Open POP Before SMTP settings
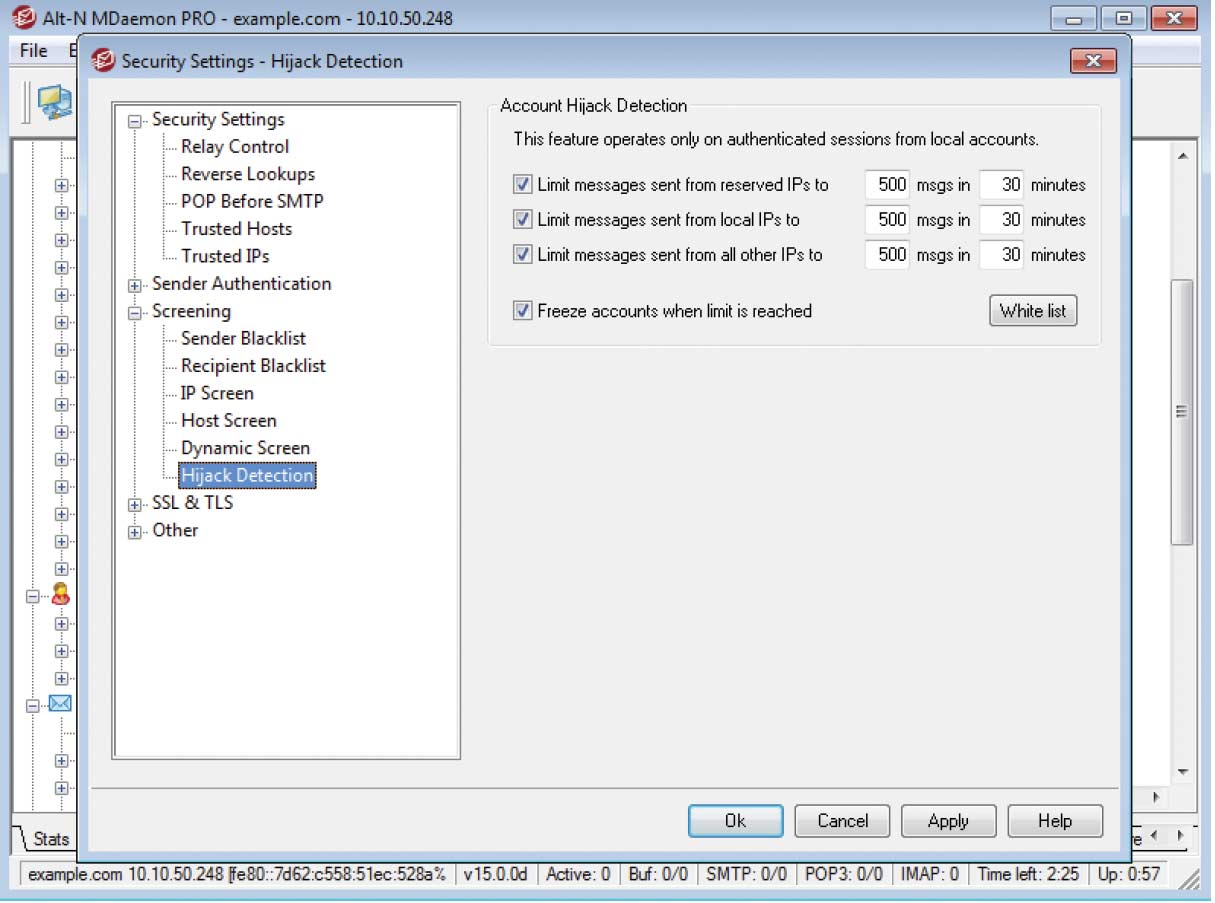This screenshot has width=1215, height=903. click(252, 201)
